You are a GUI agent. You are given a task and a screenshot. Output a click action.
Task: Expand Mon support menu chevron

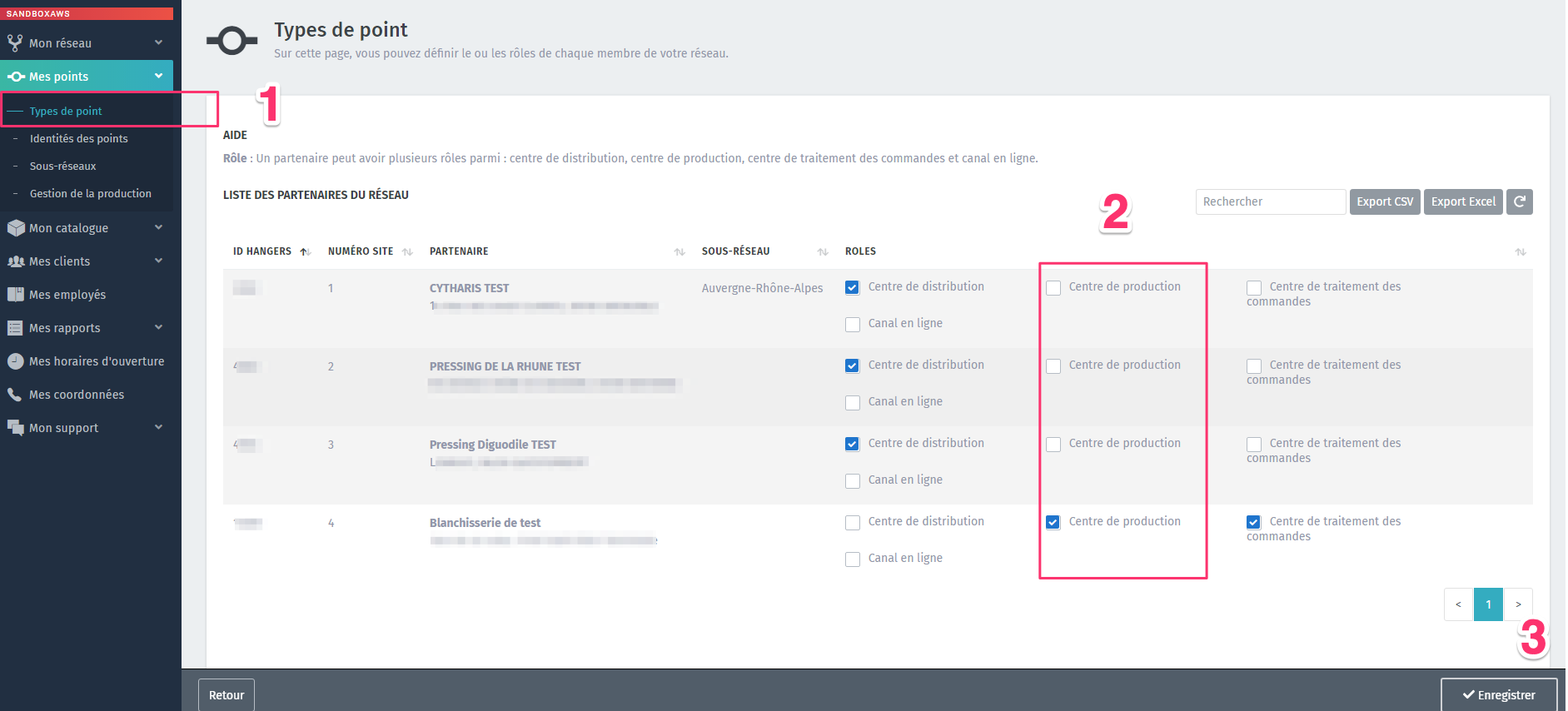tap(159, 427)
